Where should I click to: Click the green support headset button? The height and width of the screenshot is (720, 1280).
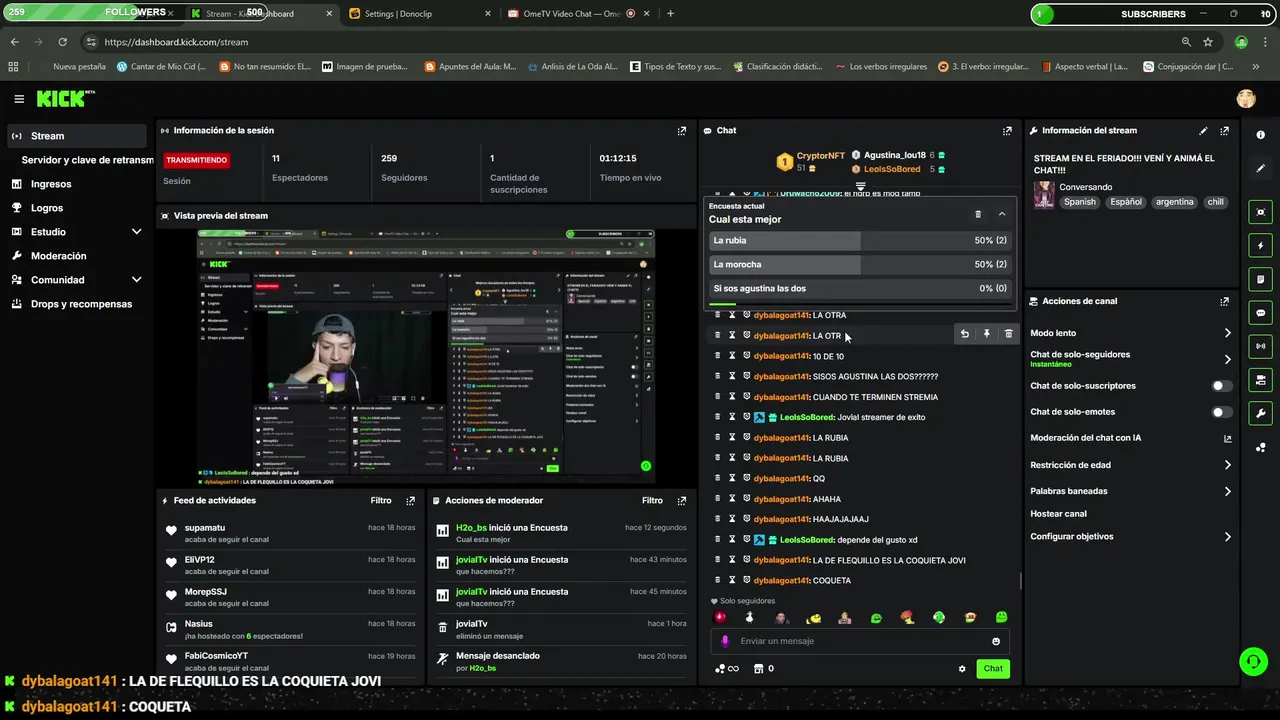point(1253,661)
